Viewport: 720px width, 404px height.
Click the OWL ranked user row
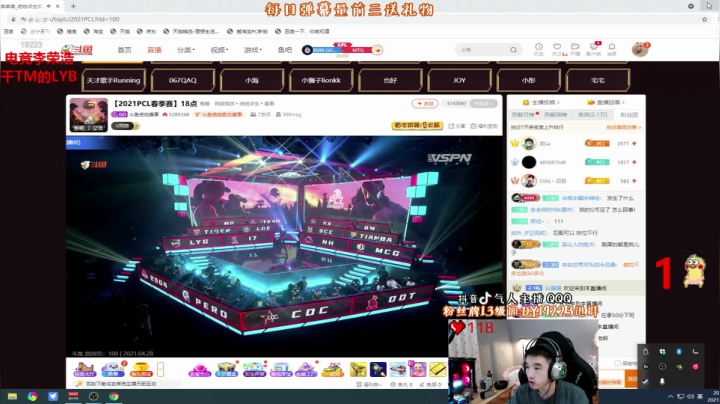pyautogui.click(x=575, y=181)
